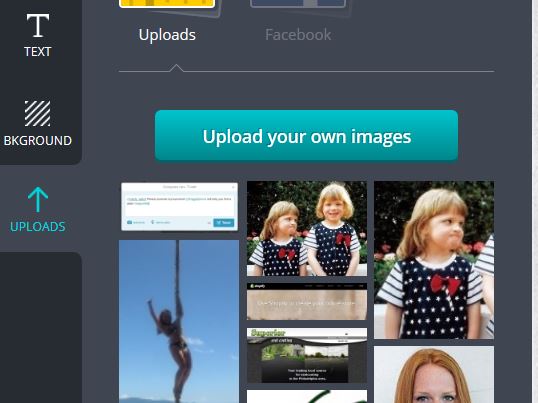Select the Text tool icon
Screen dimensions: 538x403
38,25
